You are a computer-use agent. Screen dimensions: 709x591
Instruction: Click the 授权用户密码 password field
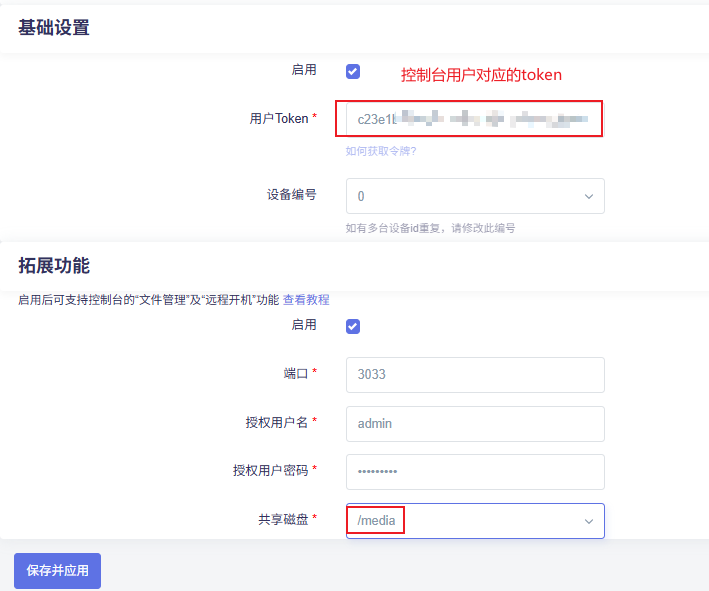[474, 472]
